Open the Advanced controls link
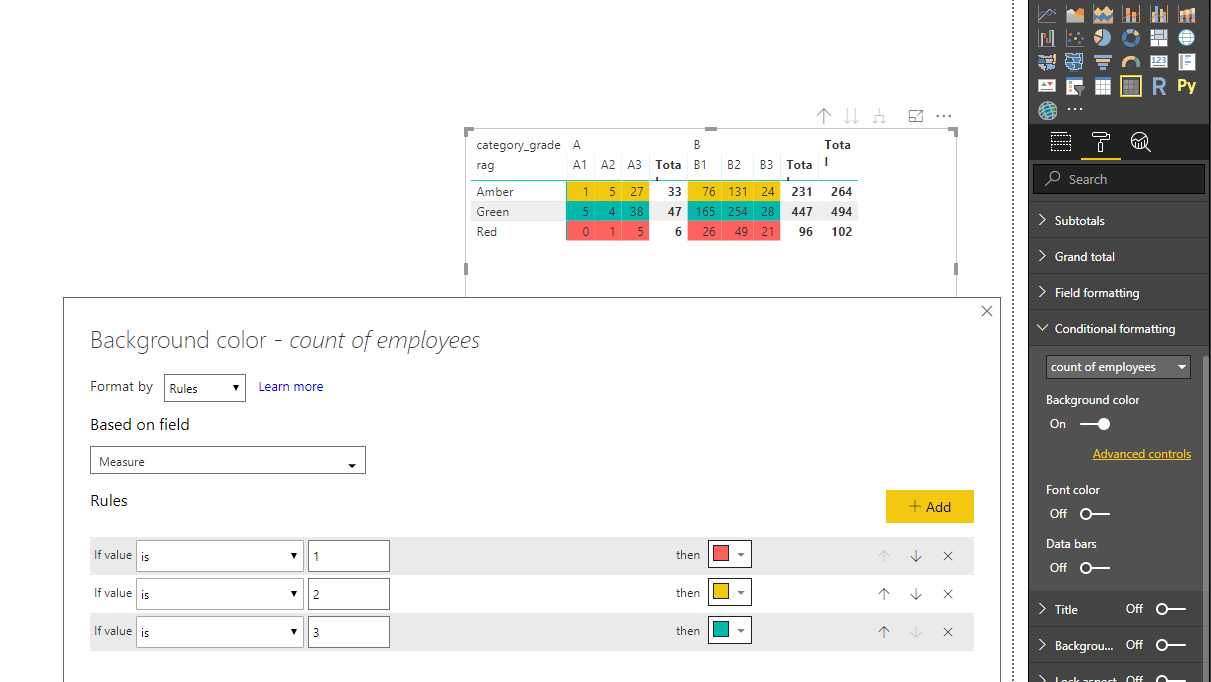Viewport: 1211px width, 682px height. pyautogui.click(x=1142, y=454)
